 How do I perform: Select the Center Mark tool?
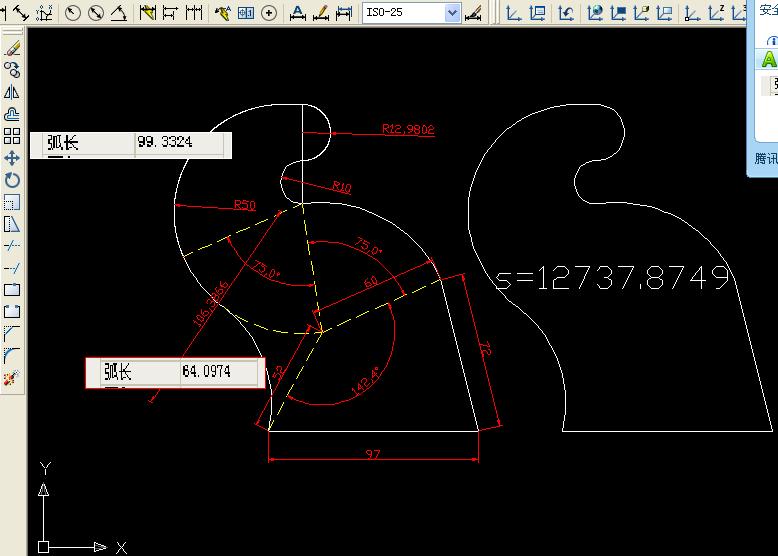(269, 12)
